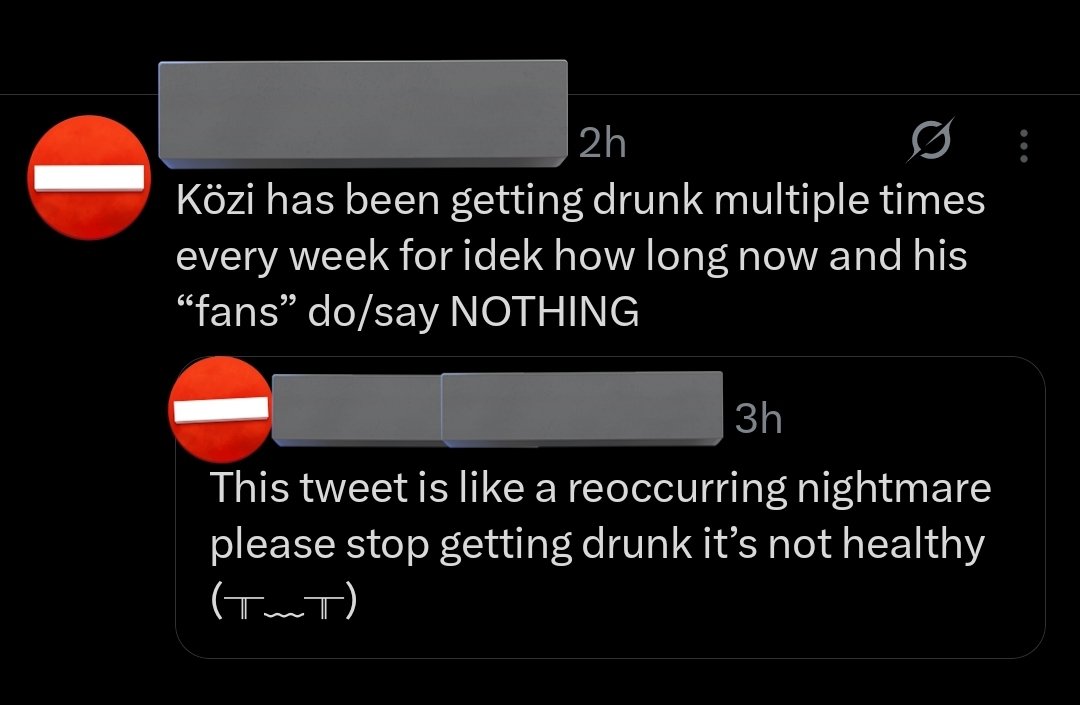Viewport: 1080px width, 705px height.
Task: Click the word NOTHING in main tweet
Action: [x=544, y=311]
